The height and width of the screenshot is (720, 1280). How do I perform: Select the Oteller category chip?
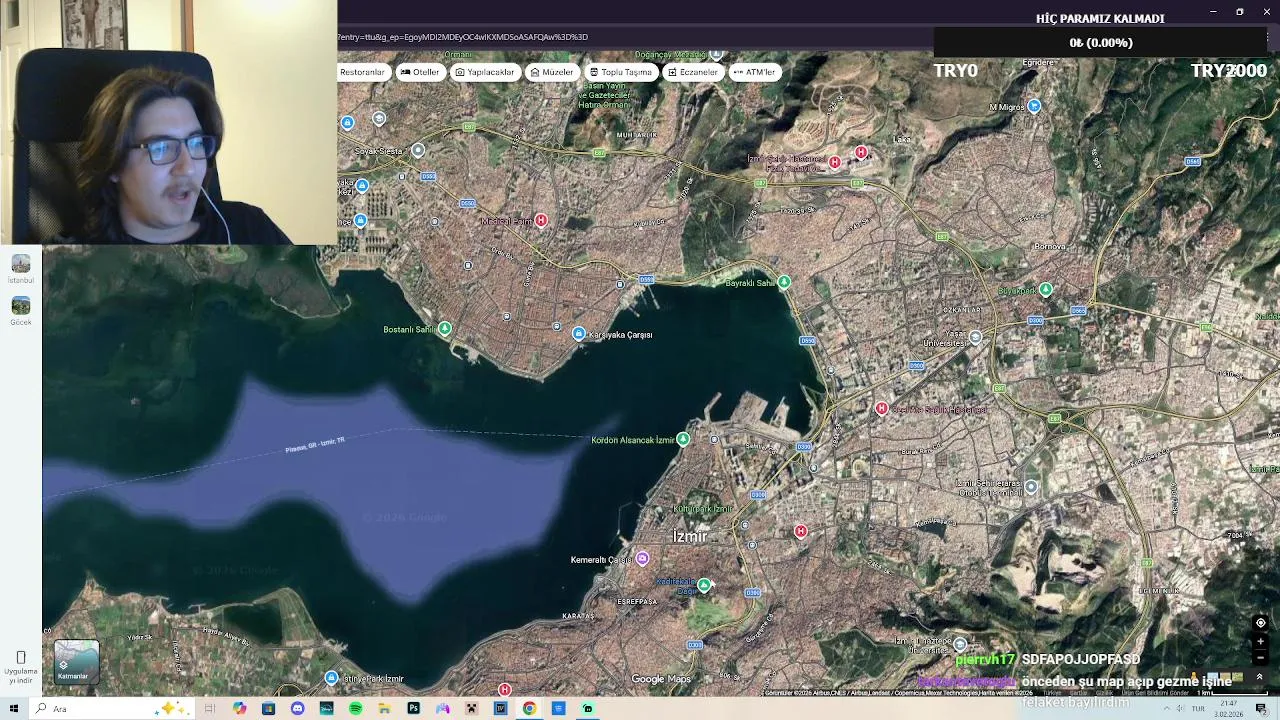click(420, 72)
